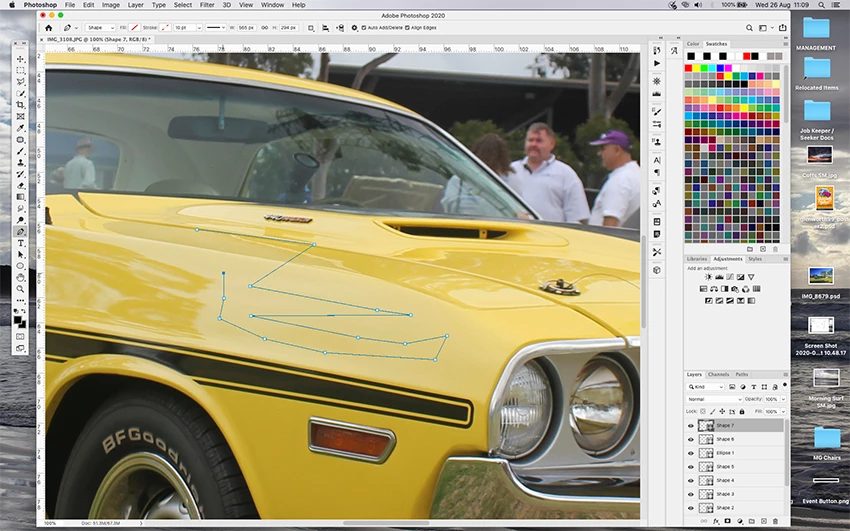
Task: Open the MANAGEMENT folder on desktop
Action: [816, 34]
